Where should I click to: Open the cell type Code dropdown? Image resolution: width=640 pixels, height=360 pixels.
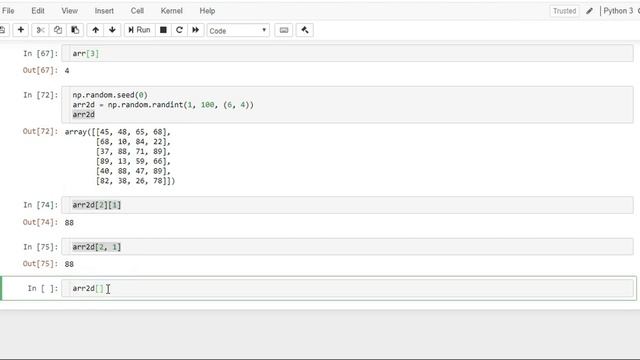[238, 31]
